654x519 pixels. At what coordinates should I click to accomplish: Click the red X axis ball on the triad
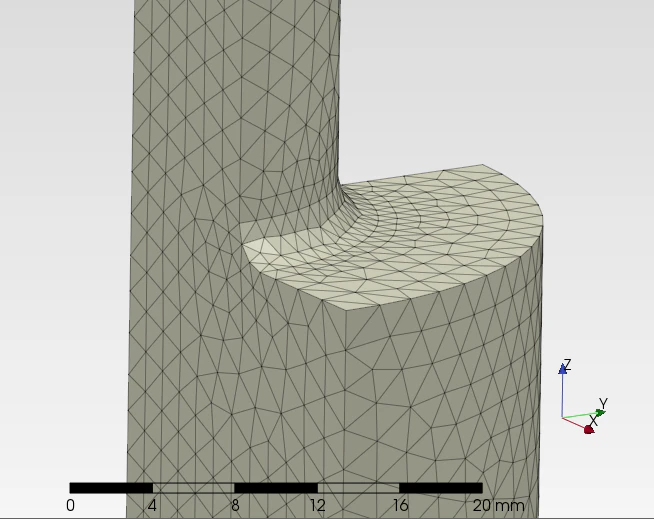click(x=589, y=429)
